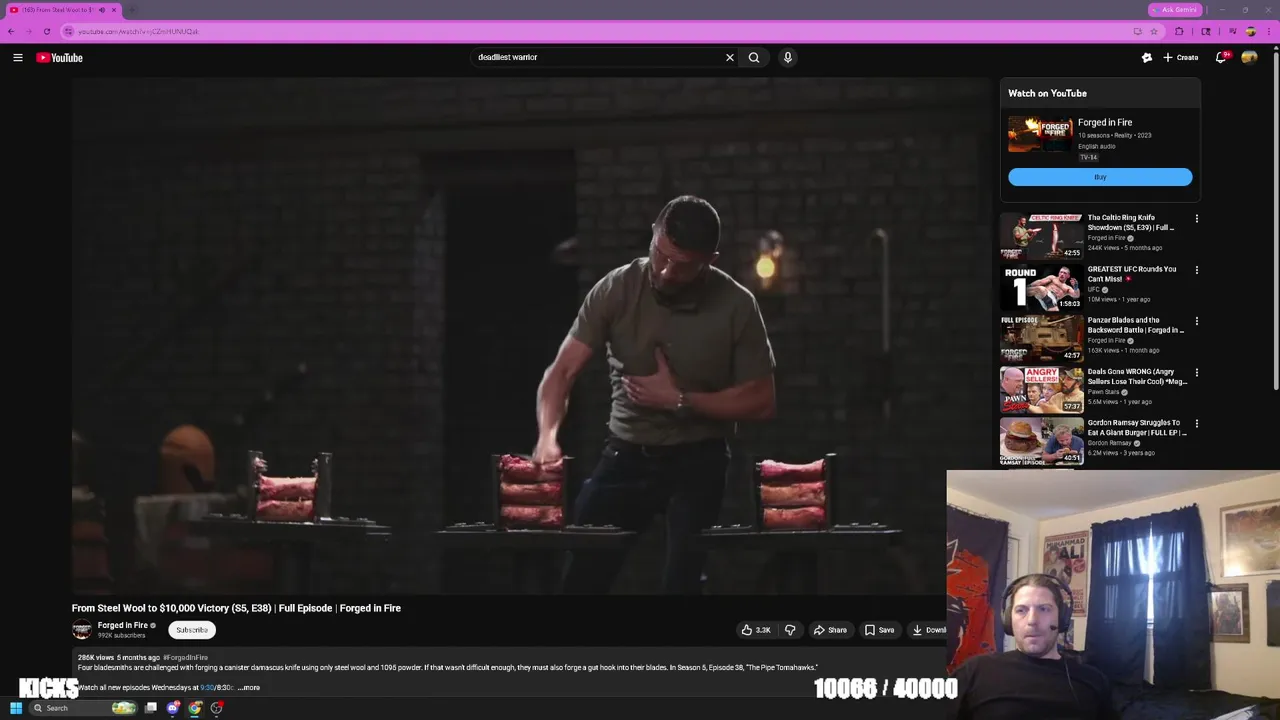Jump to the 9:30 timestamp link
Screen dimensions: 1280x720
208,688
